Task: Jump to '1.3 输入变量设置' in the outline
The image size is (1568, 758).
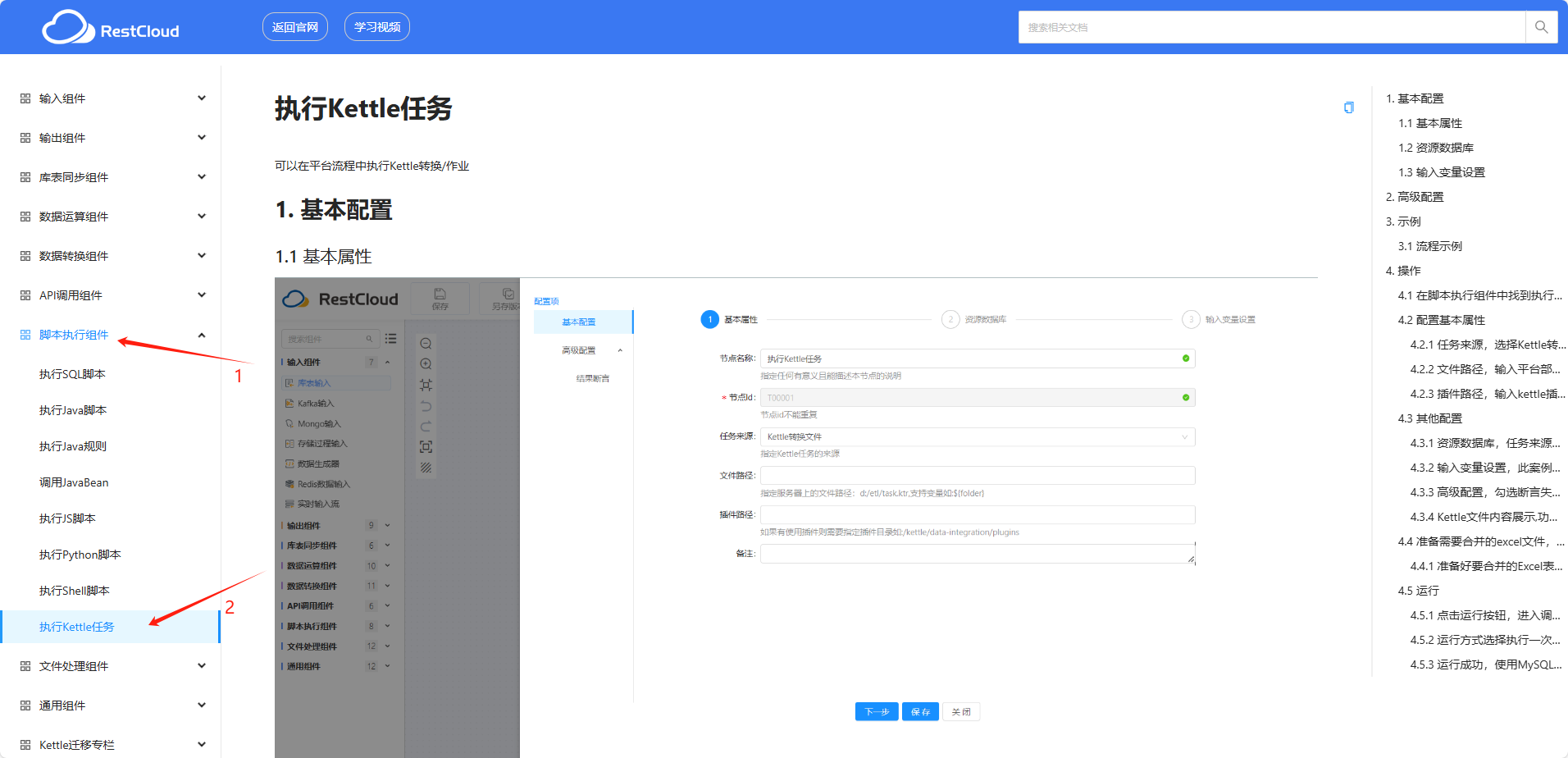Action: (1442, 172)
